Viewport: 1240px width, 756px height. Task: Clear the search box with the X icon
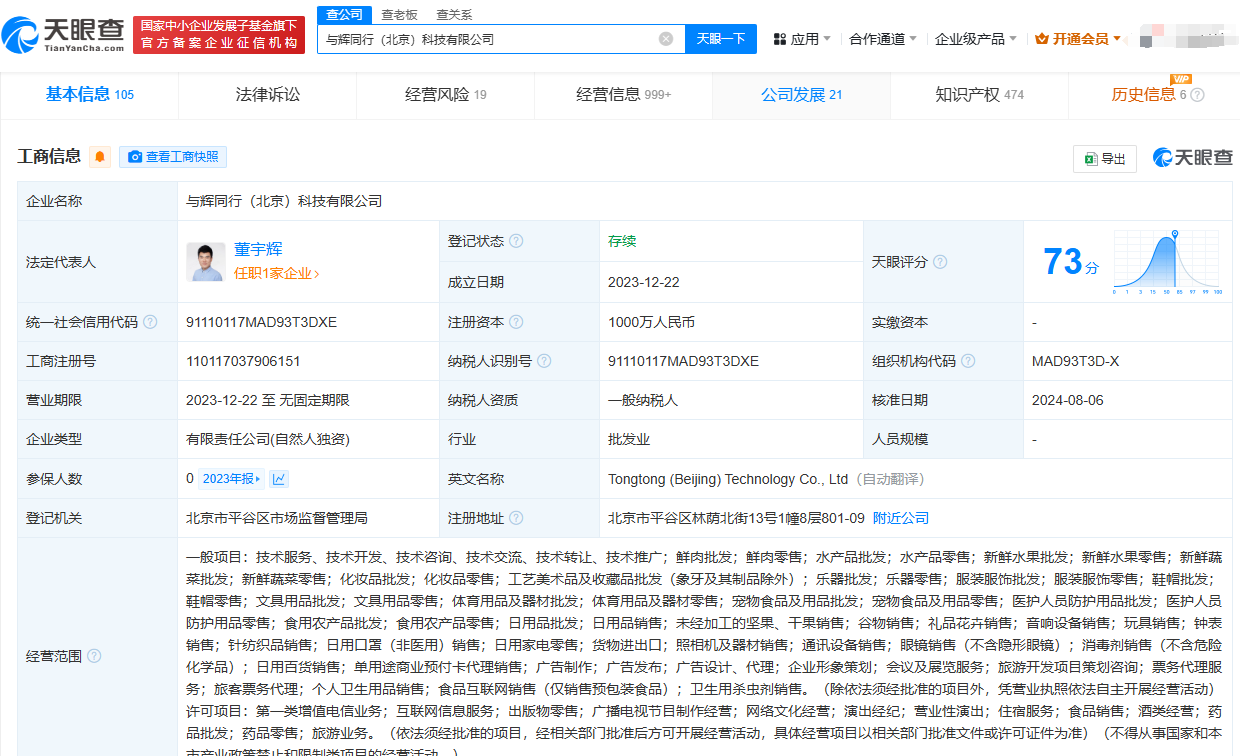(x=666, y=39)
